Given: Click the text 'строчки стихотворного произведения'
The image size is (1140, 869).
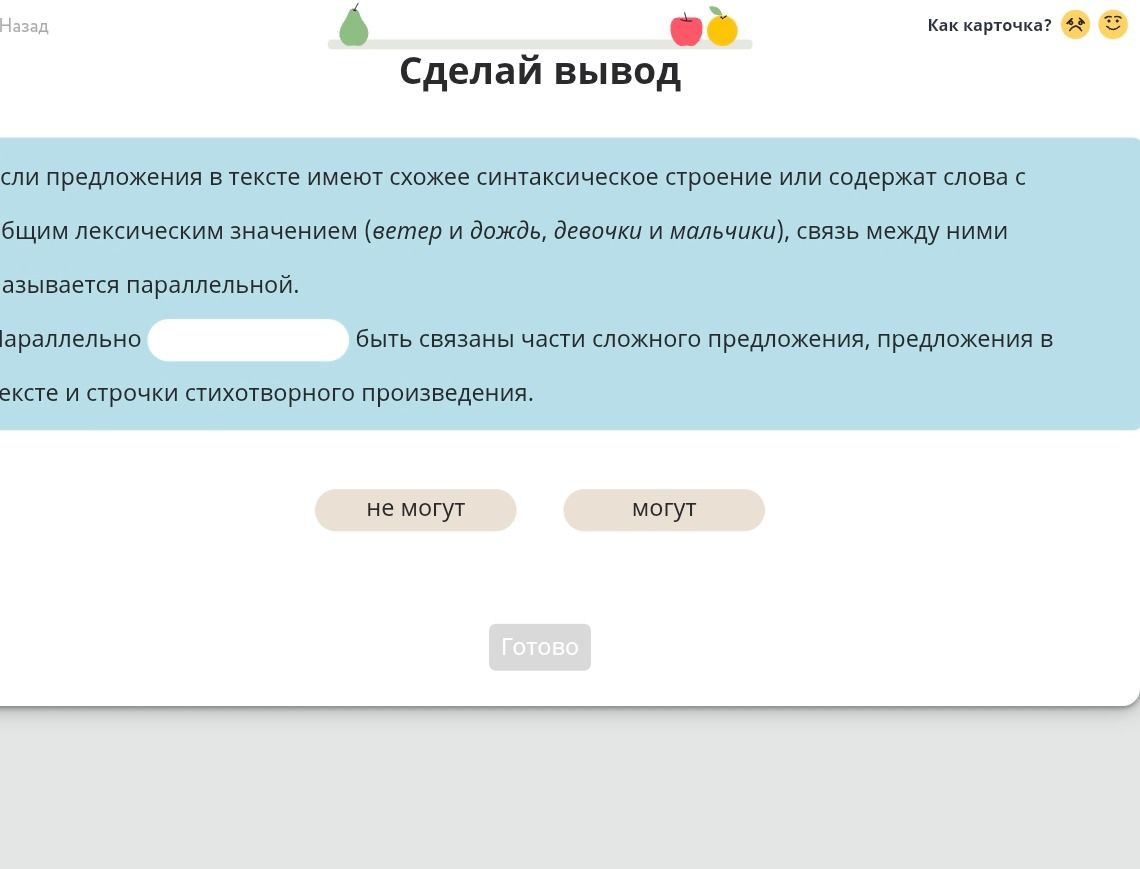Looking at the screenshot, I should pos(308,393).
